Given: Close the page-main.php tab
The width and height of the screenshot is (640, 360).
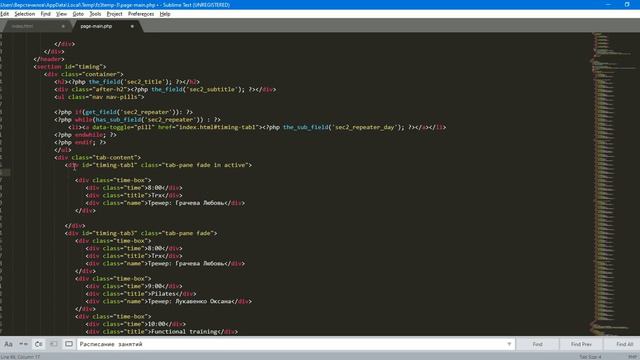Looking at the screenshot, I should [x=132, y=26].
